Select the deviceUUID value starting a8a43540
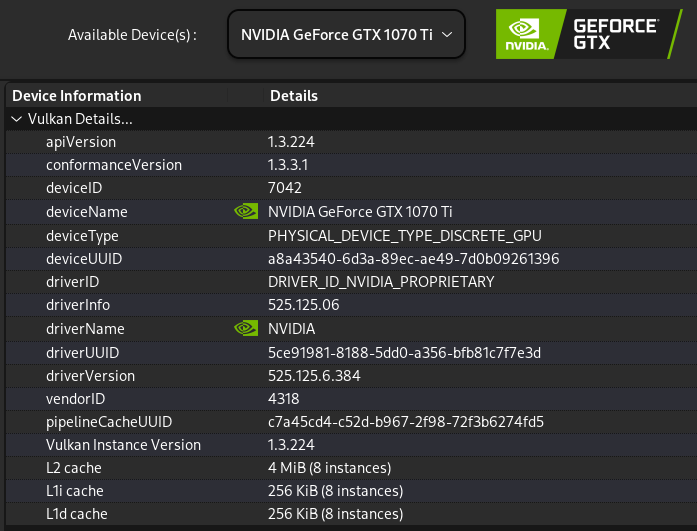The image size is (697, 531). [413, 259]
